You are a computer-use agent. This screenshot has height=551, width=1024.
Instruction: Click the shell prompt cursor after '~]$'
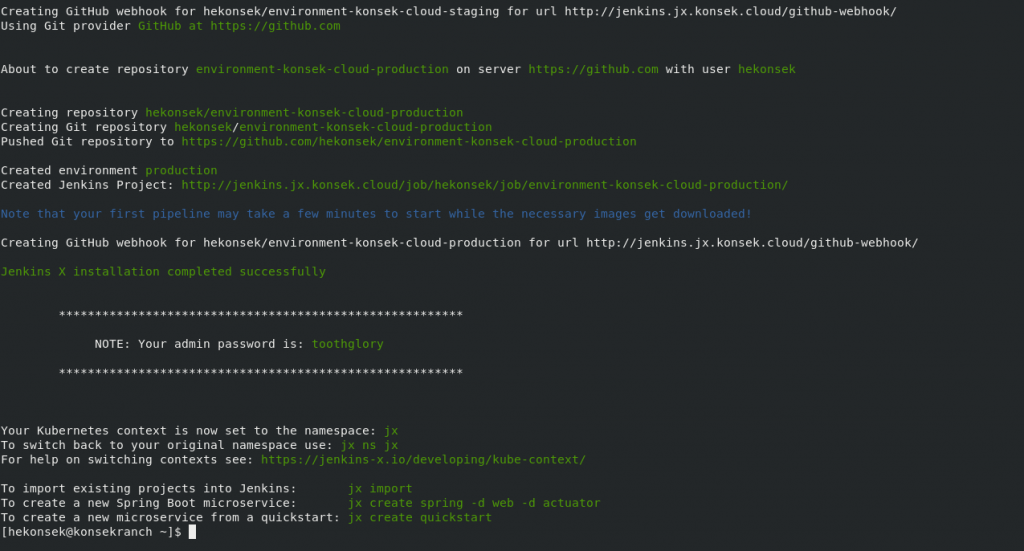pyautogui.click(x=193, y=532)
